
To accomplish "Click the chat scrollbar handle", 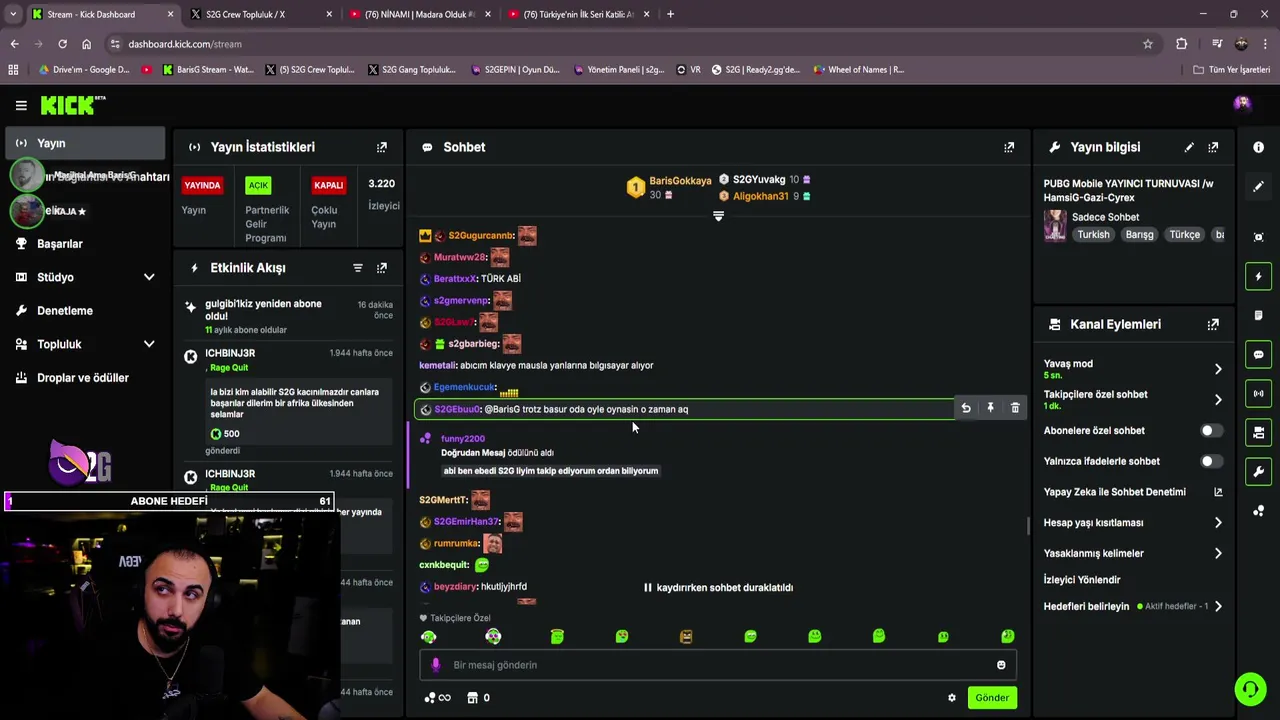I will point(1029,525).
